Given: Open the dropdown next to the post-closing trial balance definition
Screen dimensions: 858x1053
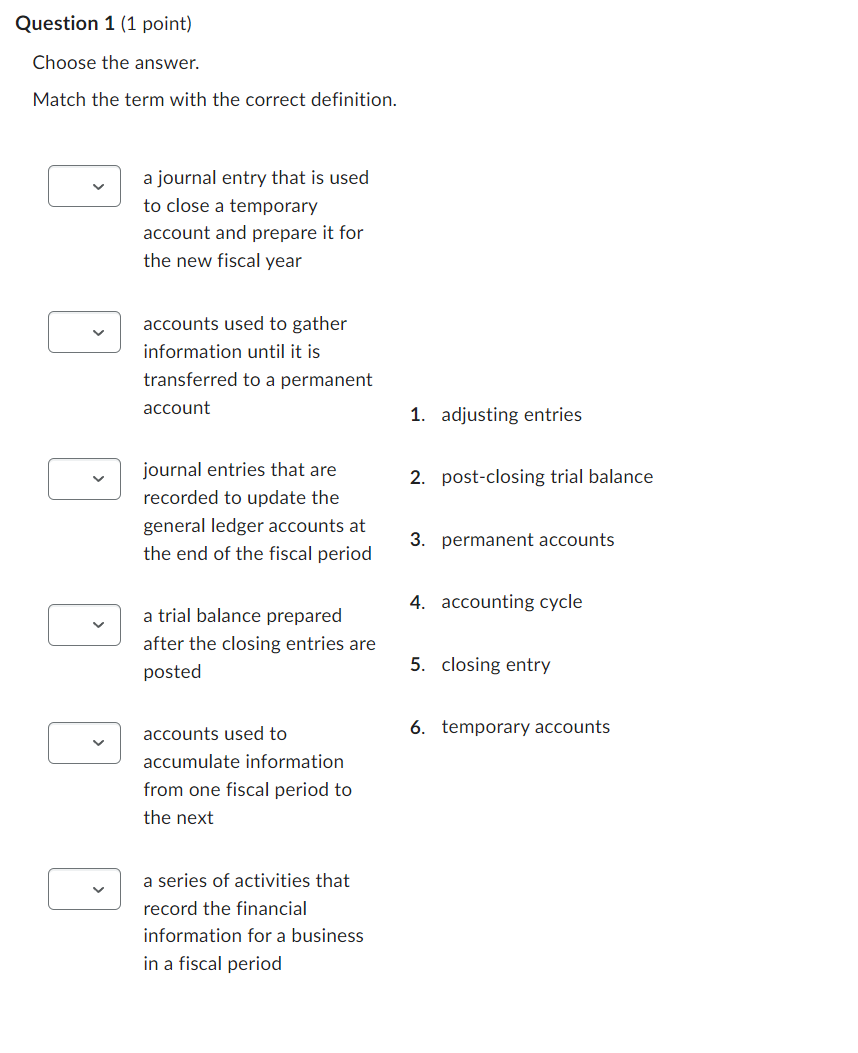Looking at the screenshot, I should [x=84, y=625].
